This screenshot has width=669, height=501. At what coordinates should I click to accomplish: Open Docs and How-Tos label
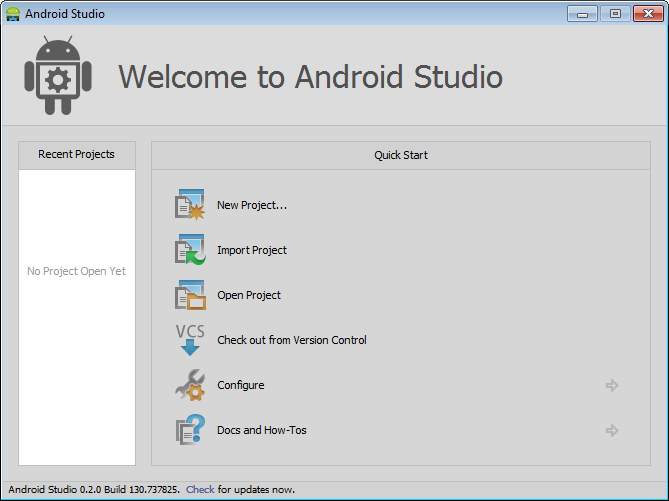point(262,430)
